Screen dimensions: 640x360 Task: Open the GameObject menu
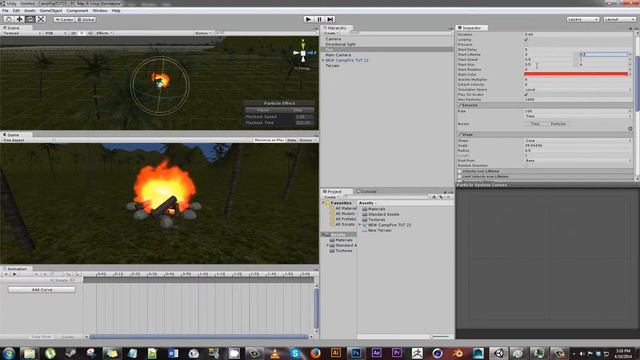(x=51, y=11)
